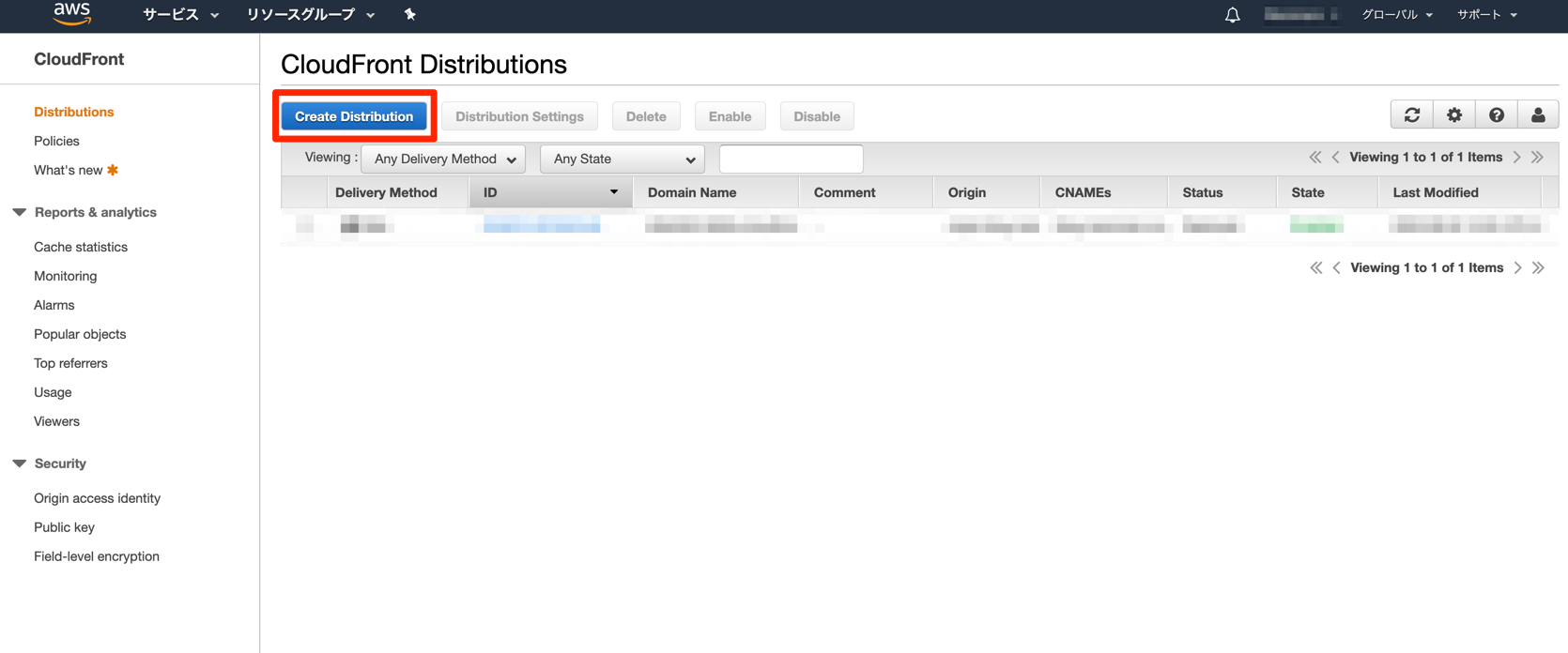Click the Enable button
The width and height of the screenshot is (1568, 653).
click(730, 116)
